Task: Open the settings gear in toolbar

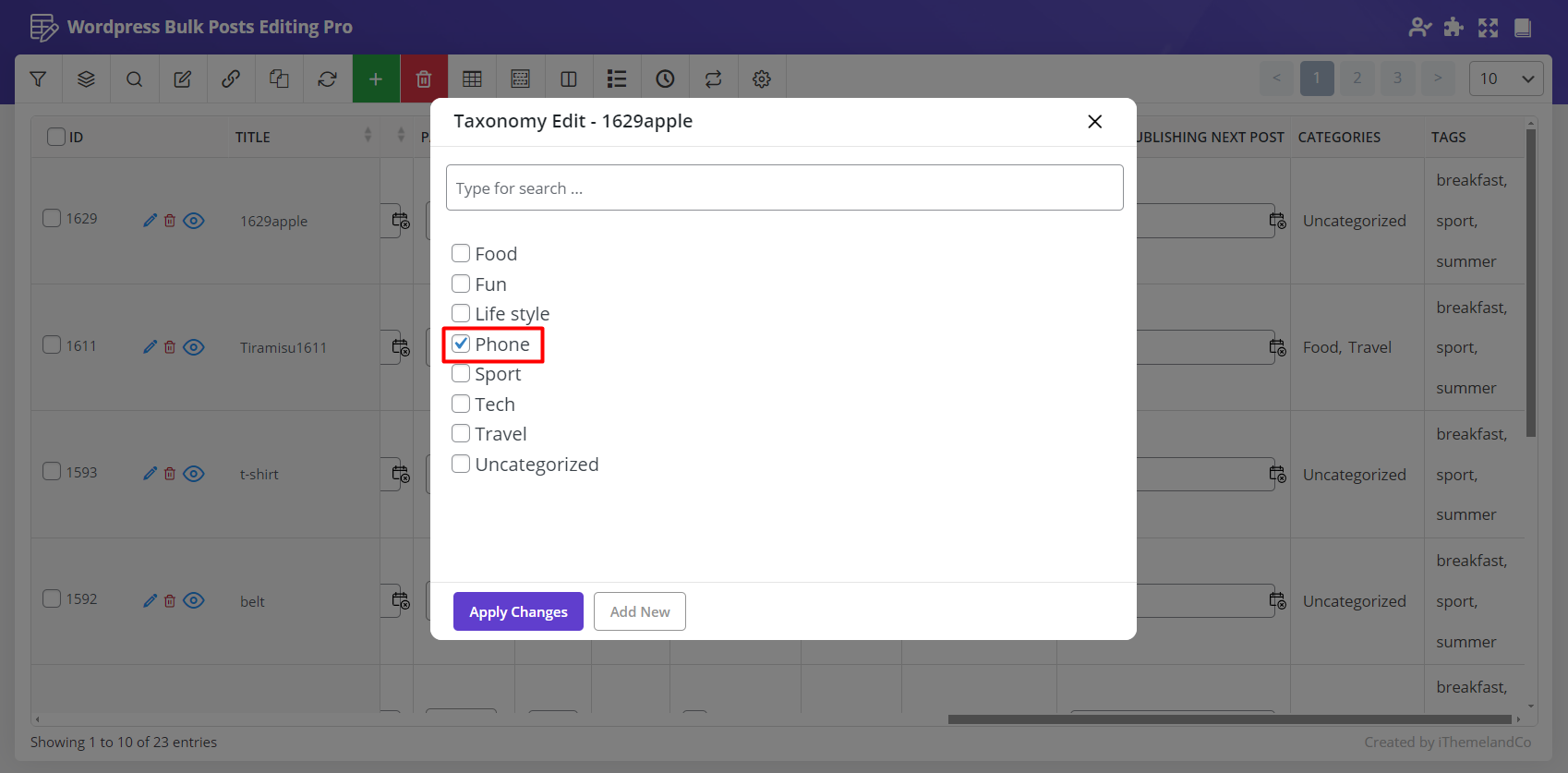Action: [x=762, y=79]
